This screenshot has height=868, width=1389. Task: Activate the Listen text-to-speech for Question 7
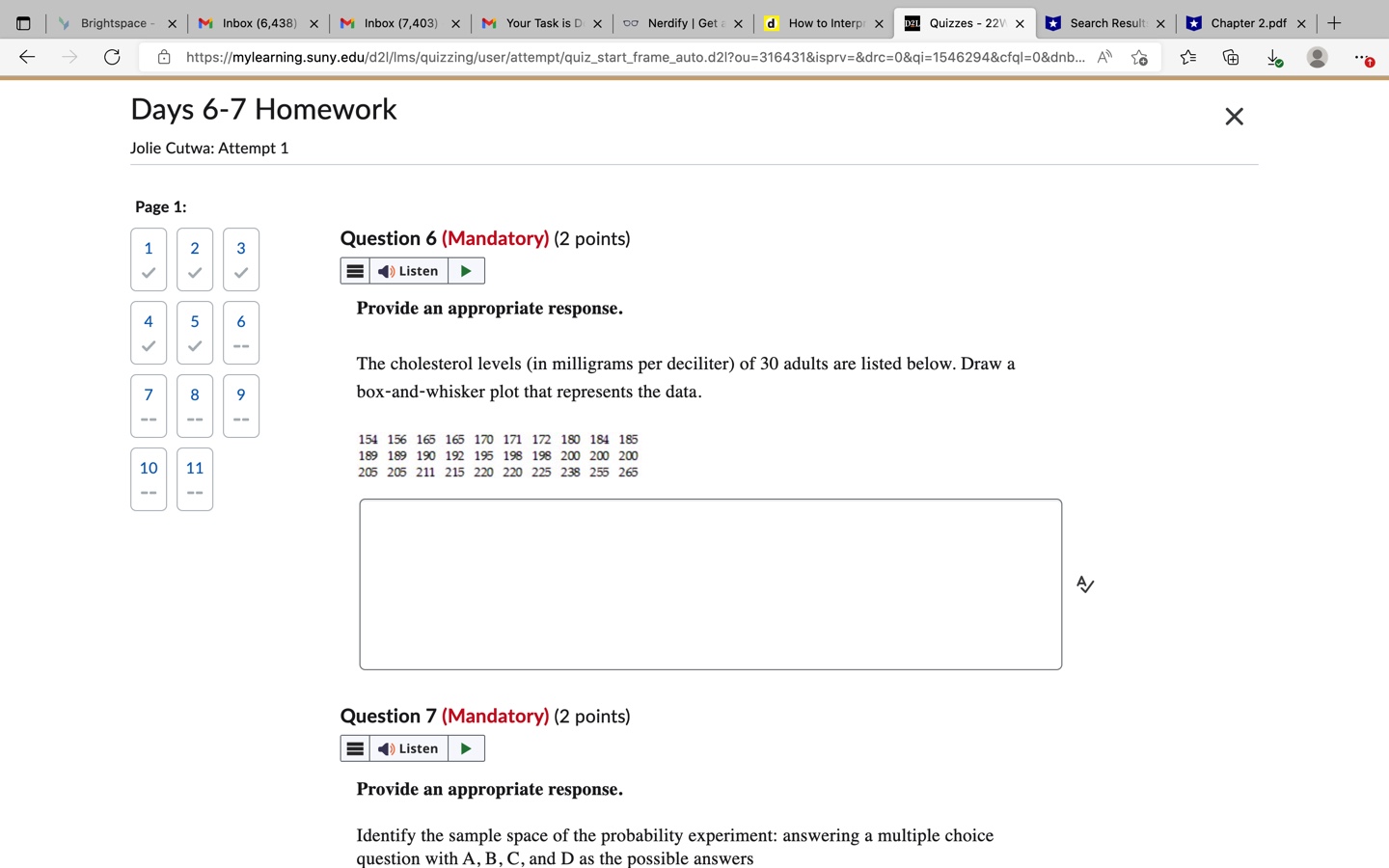click(x=409, y=747)
